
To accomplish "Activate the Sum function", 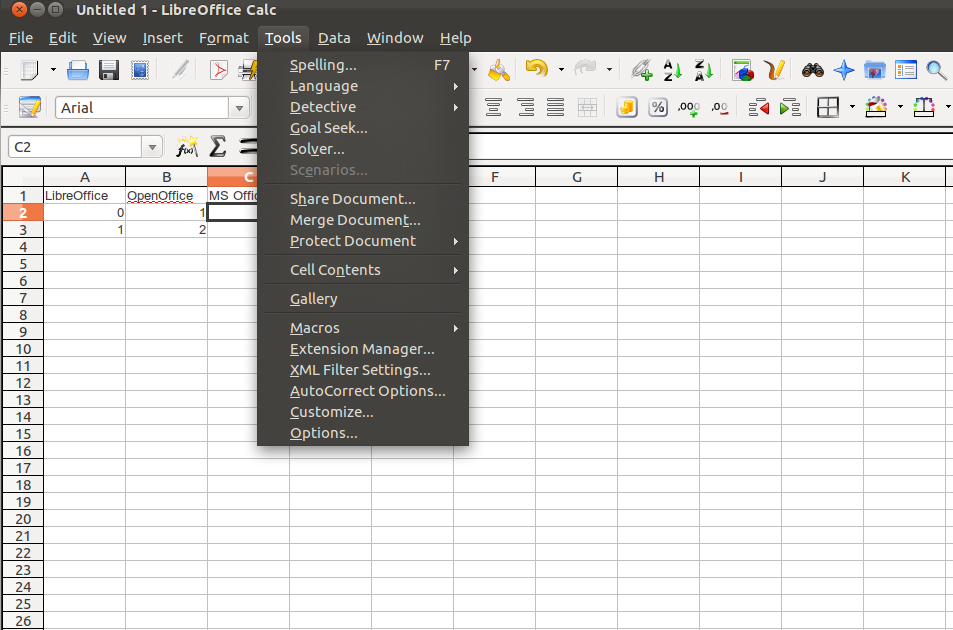I will point(217,147).
